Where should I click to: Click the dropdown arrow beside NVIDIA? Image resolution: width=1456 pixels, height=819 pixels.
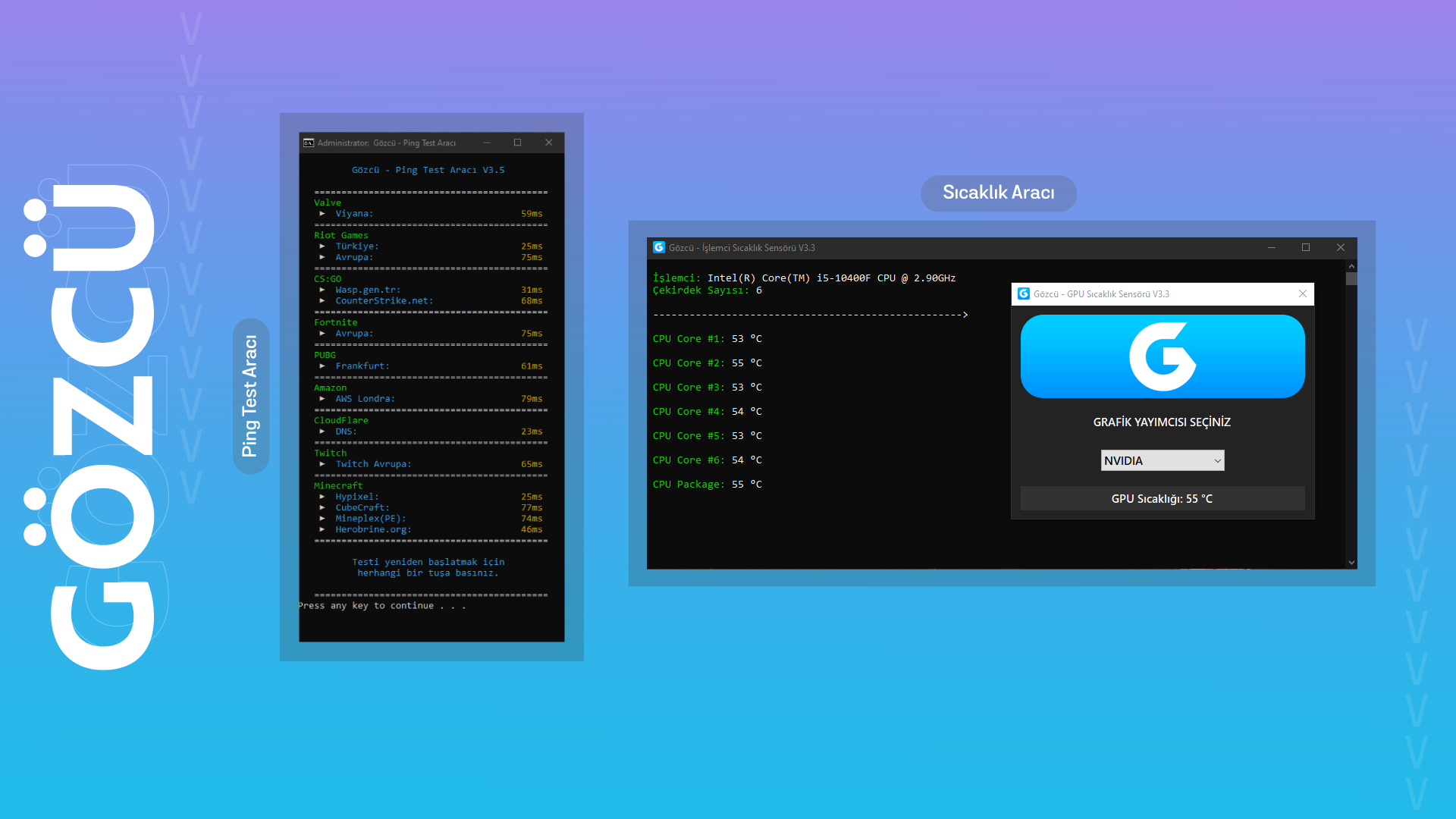click(x=1217, y=460)
